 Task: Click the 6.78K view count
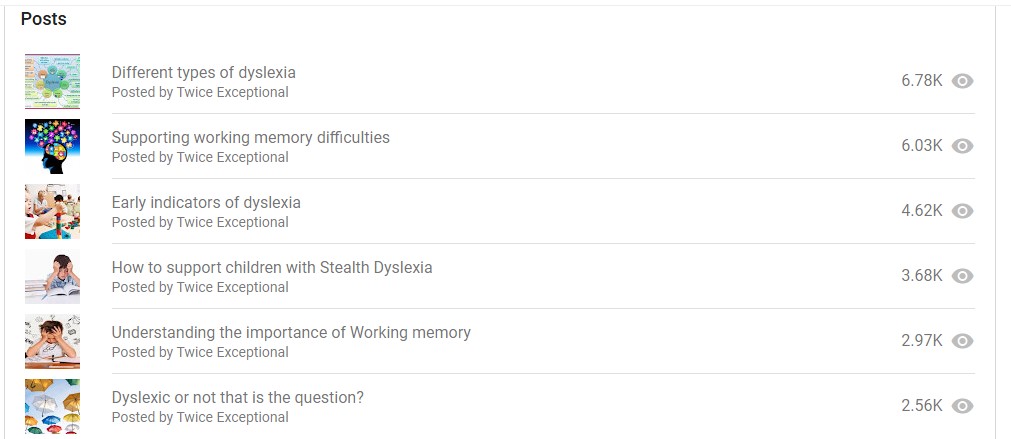click(x=921, y=81)
